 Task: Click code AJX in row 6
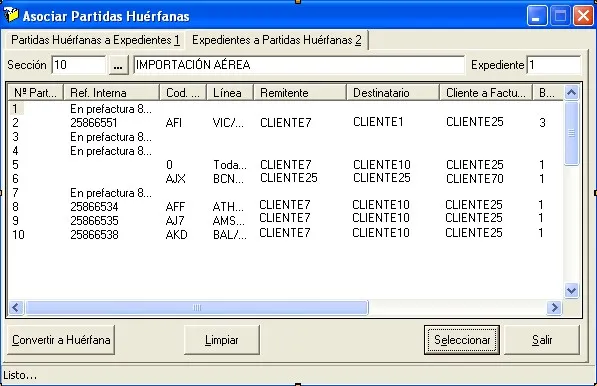point(176,179)
